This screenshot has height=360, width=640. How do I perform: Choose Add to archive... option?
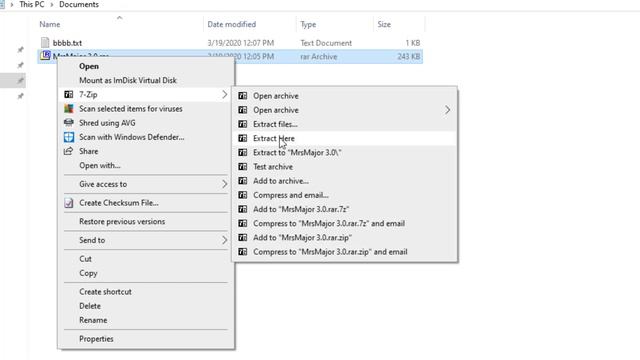[281, 181]
